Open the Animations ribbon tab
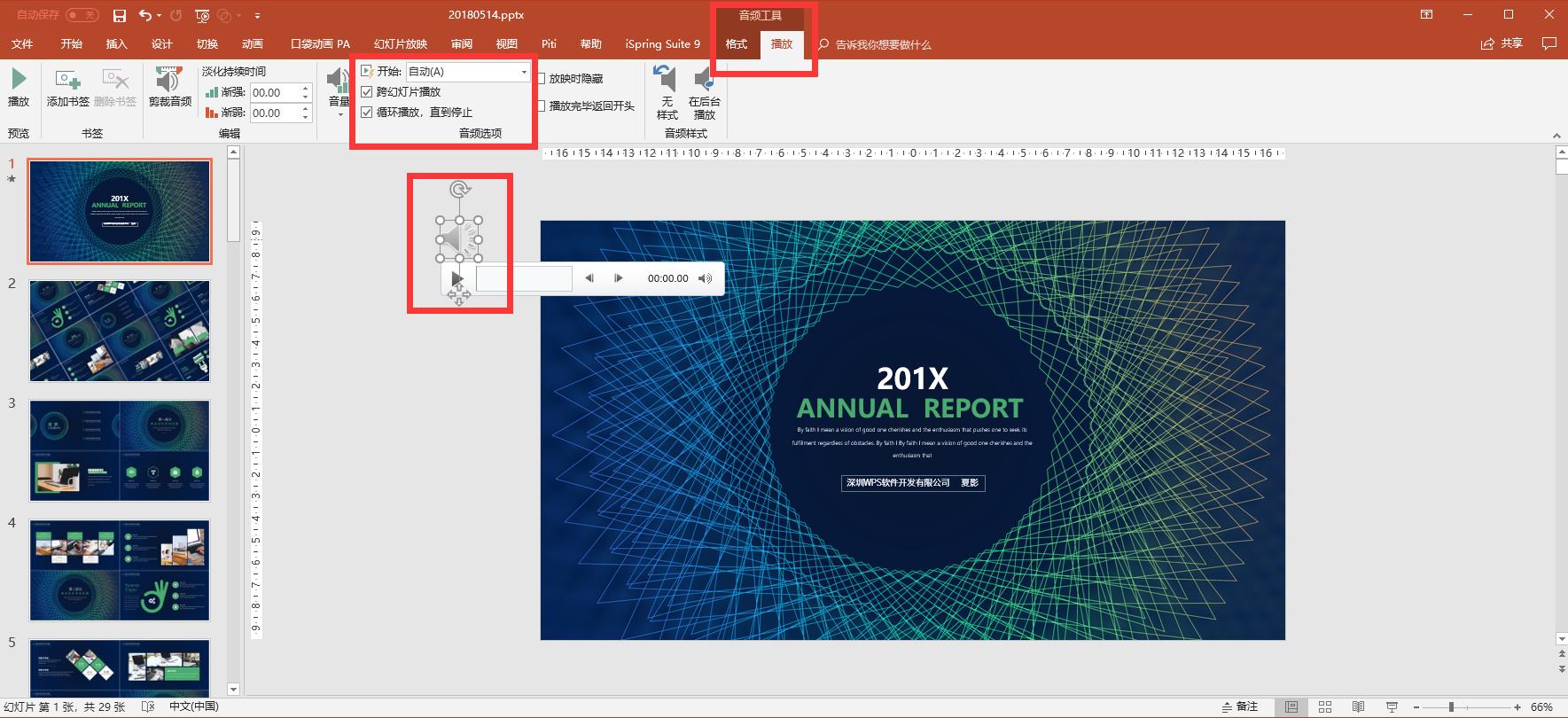The image size is (1568, 718). pos(252,44)
